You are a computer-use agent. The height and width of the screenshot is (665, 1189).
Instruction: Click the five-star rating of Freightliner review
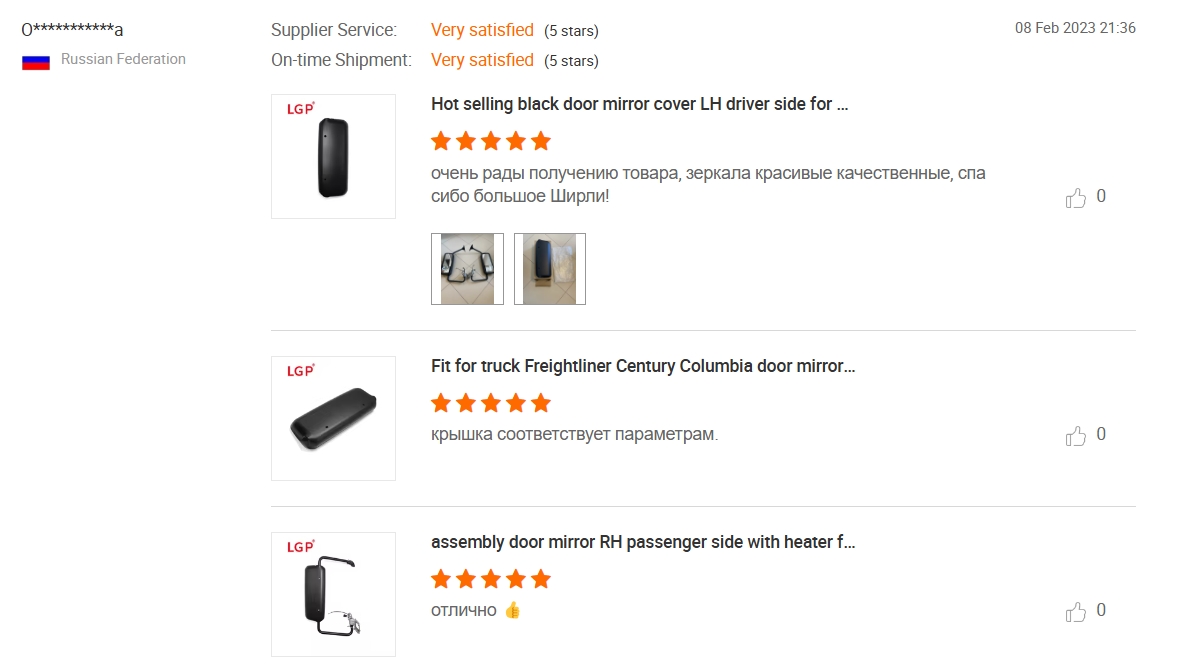point(491,403)
